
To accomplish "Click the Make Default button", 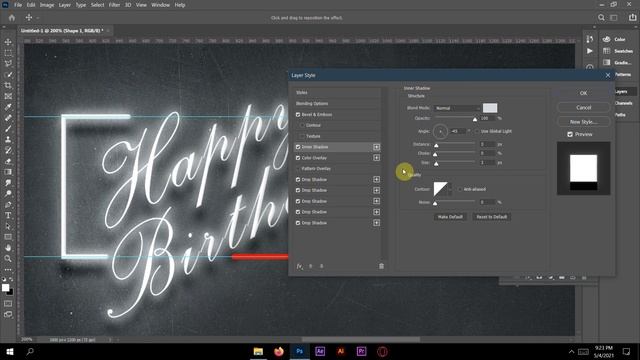I will [450, 217].
